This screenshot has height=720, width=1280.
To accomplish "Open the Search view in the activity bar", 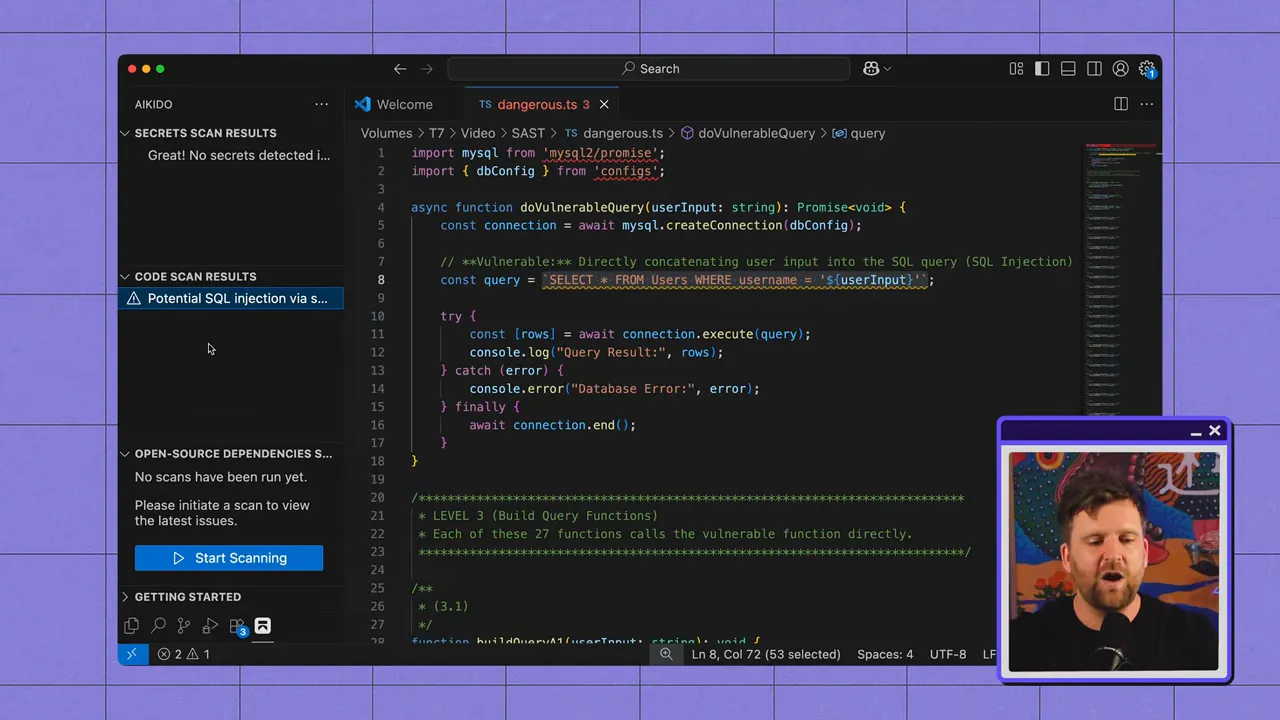I will (x=158, y=625).
